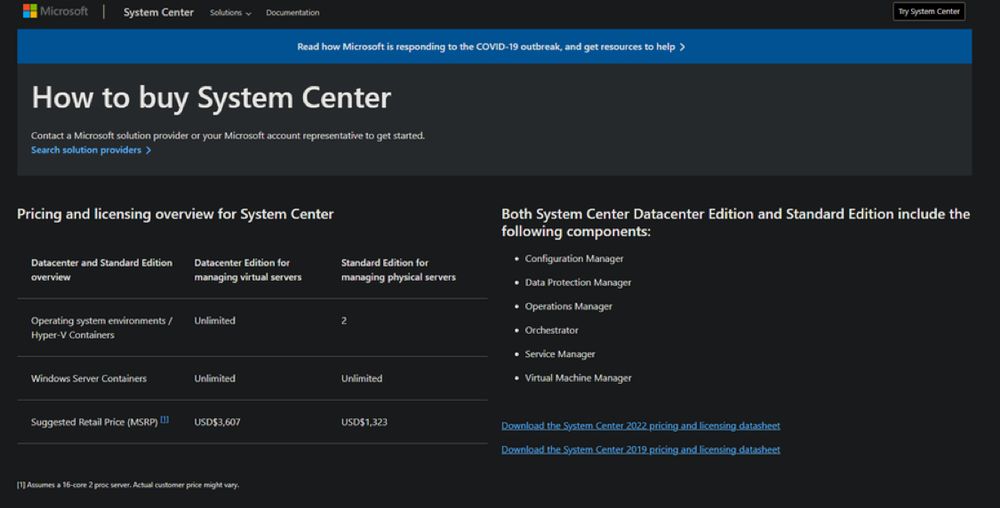
Task: Select the 'How to buy System Center' heading
Action: coord(211,98)
